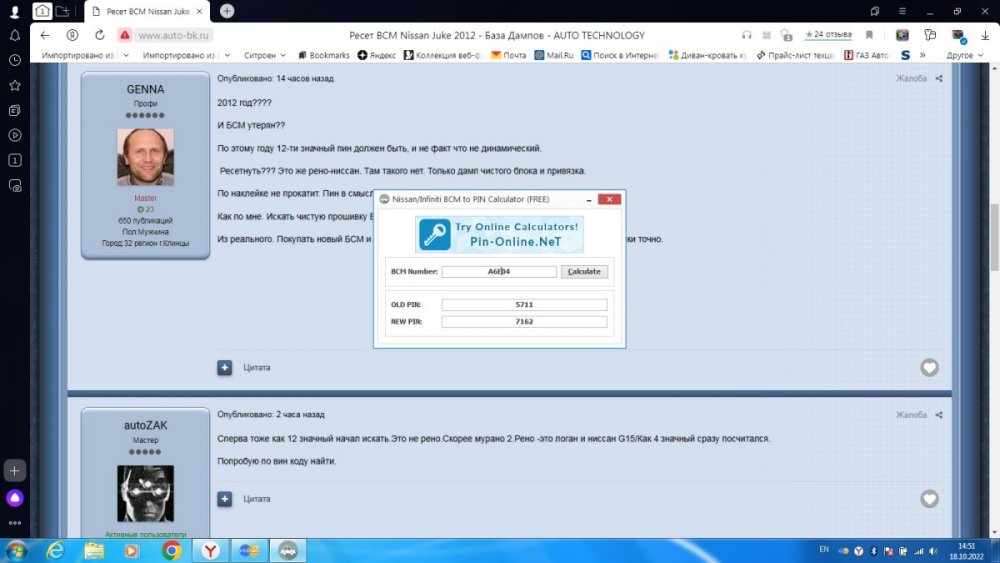Bookmark this page icon
1000x563 pixels.
[869, 35]
